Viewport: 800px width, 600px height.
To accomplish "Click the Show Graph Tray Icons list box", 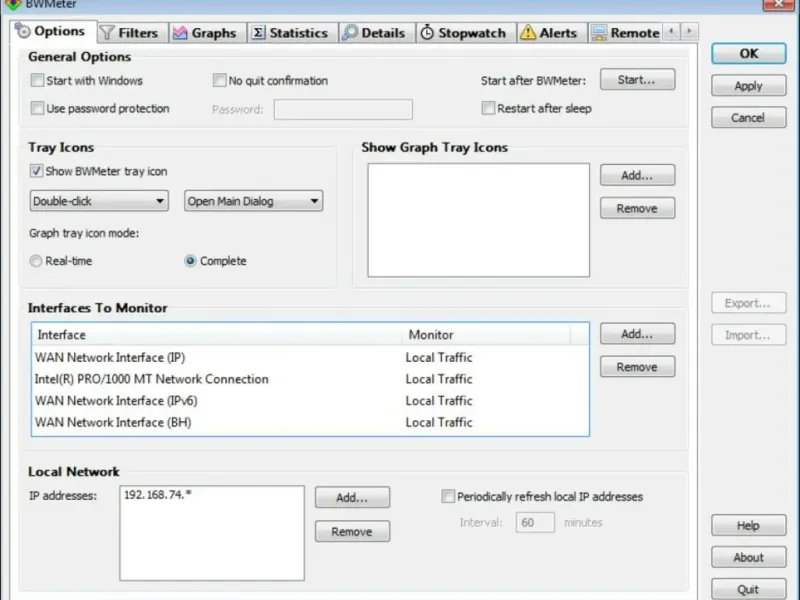I will pyautogui.click(x=479, y=220).
